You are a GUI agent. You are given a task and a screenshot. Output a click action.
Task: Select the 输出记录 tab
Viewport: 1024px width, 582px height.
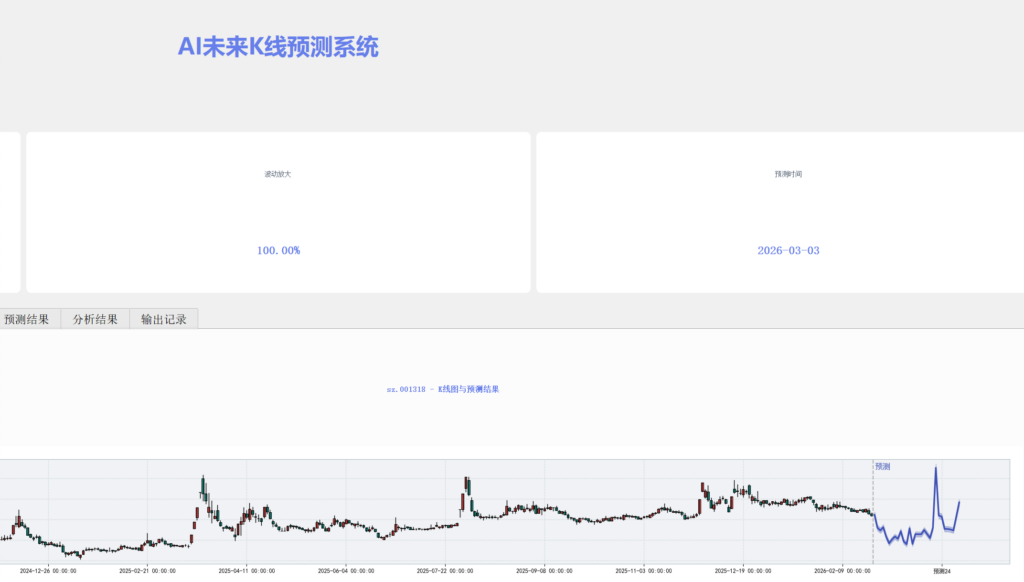pyautogui.click(x=164, y=320)
